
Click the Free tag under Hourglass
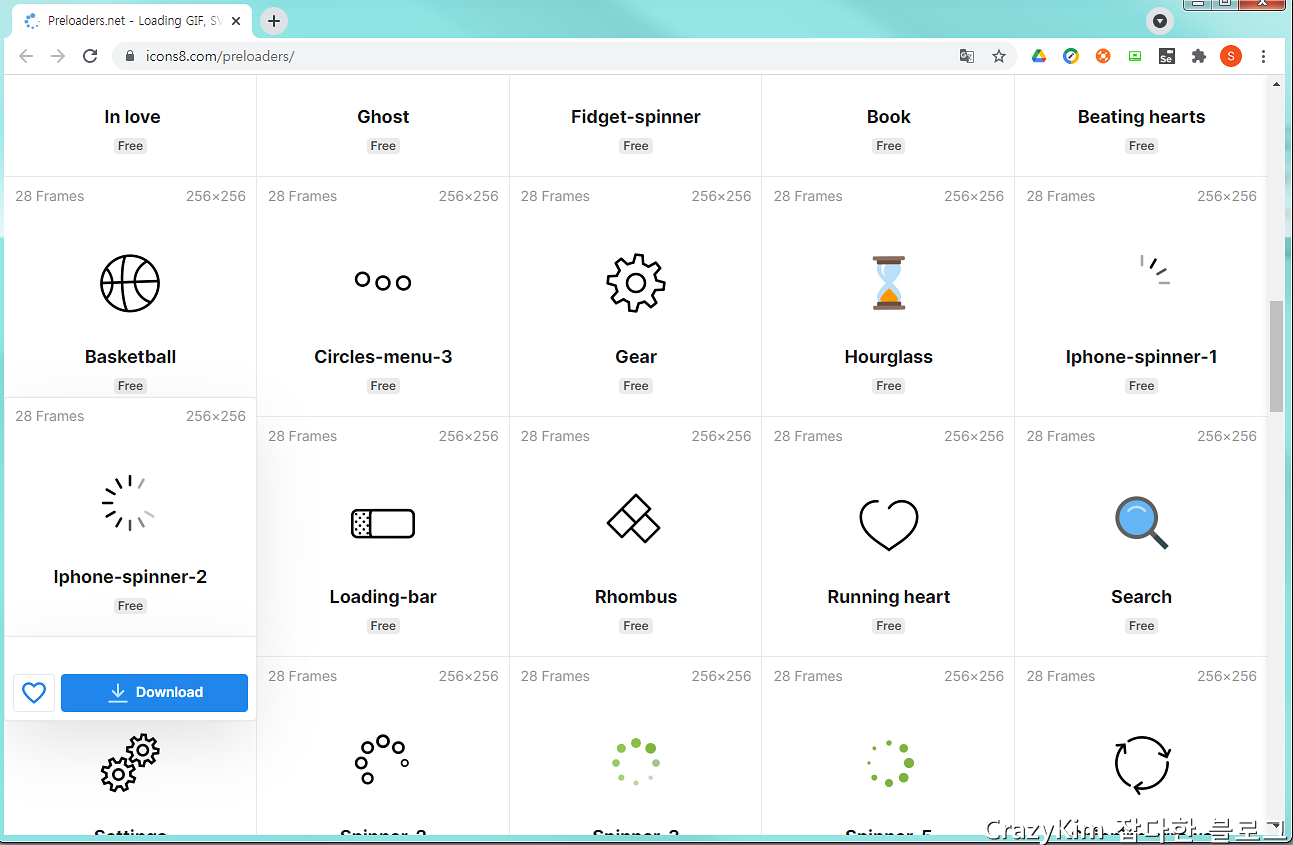click(889, 386)
